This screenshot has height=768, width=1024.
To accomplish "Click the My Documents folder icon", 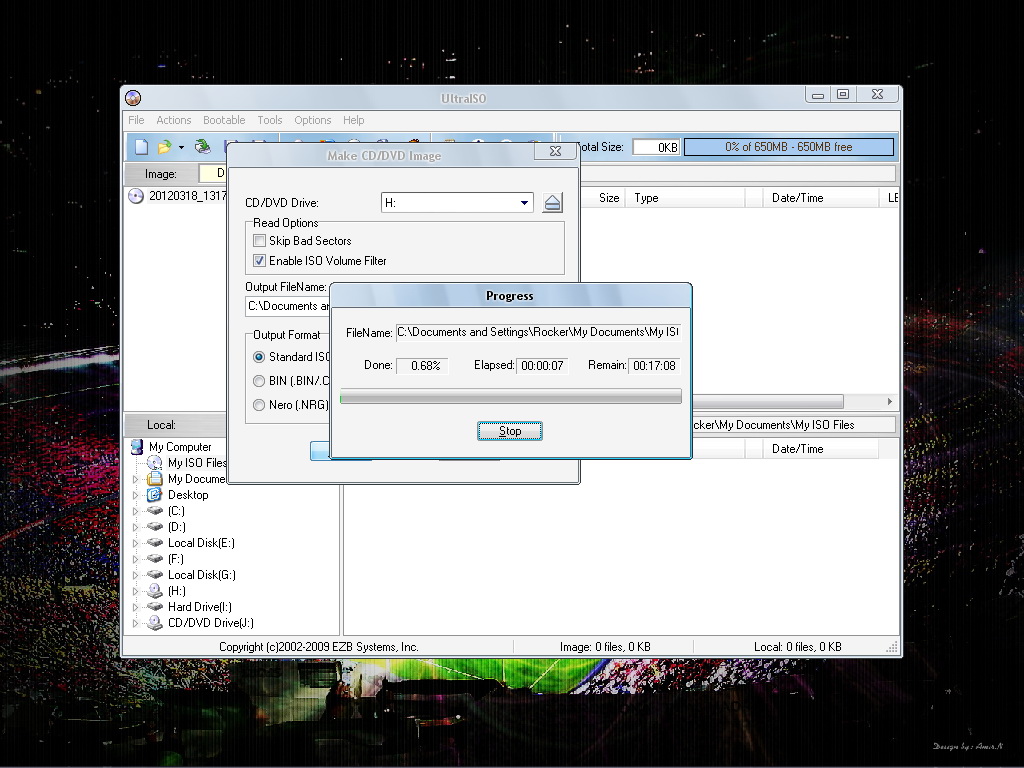I will click(x=155, y=479).
